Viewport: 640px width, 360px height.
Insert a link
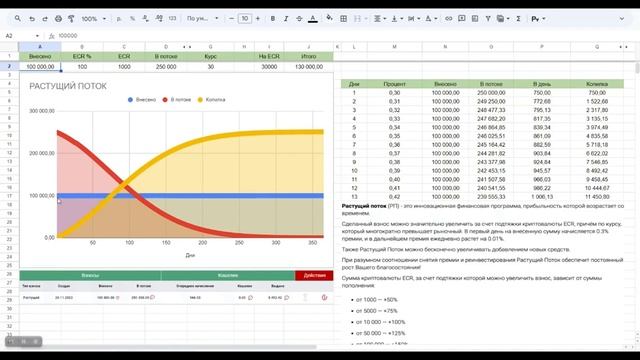coord(449,19)
